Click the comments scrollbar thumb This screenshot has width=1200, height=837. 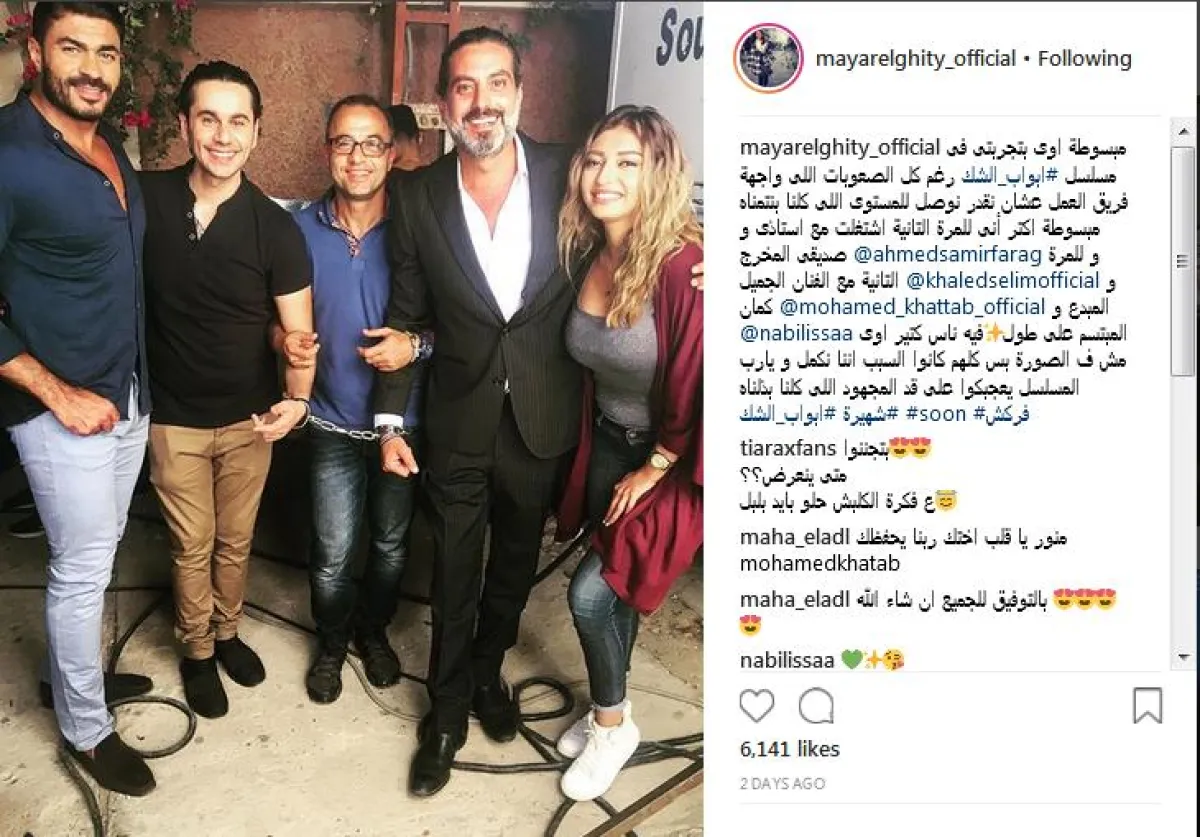(1182, 262)
